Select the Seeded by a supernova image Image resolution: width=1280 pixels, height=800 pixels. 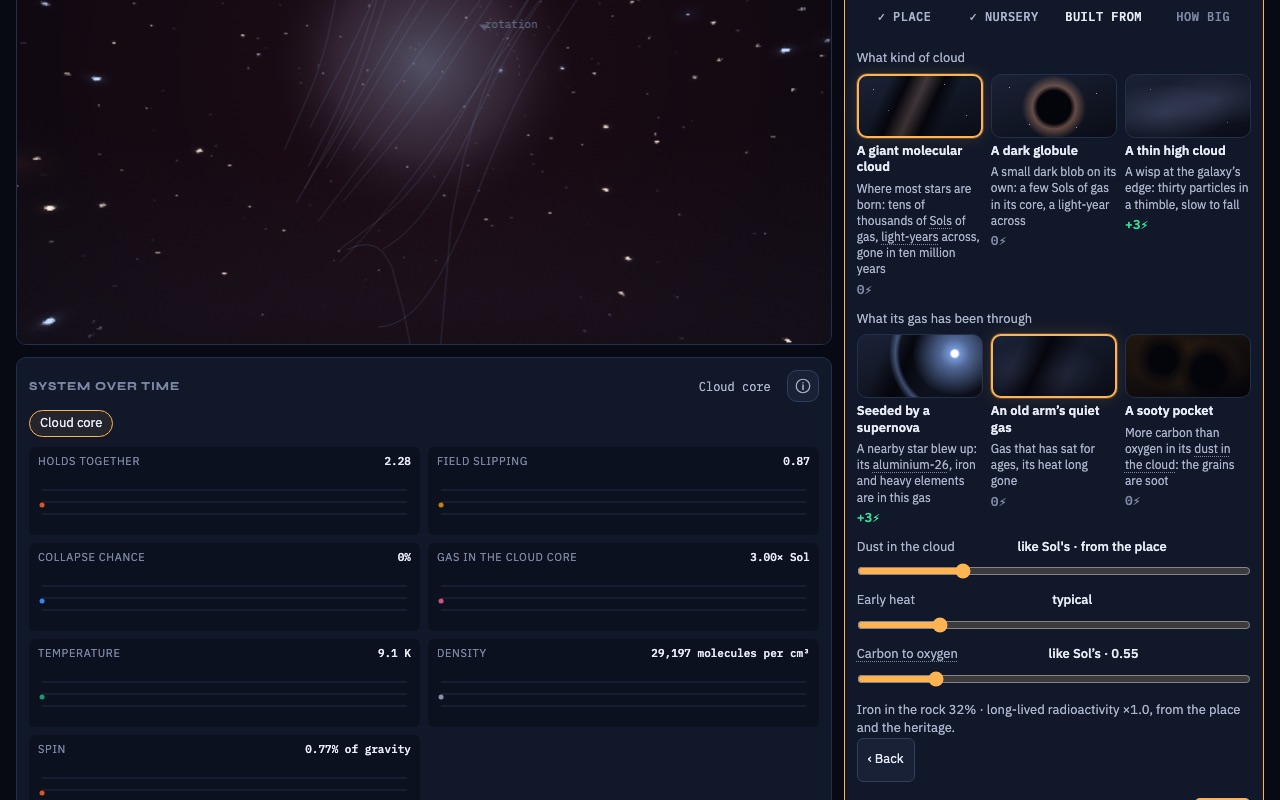click(920, 366)
